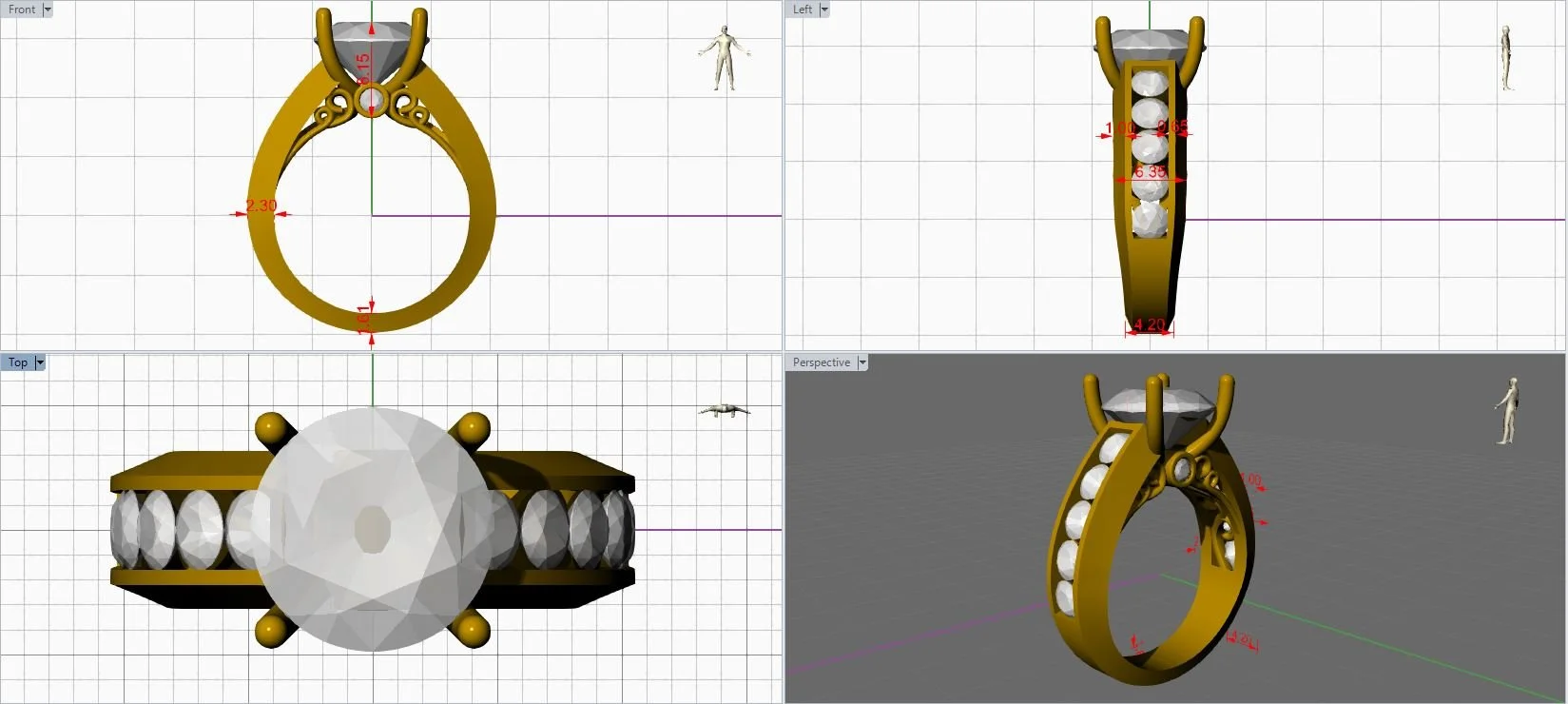
Task: Select the 2.30 dimension in Front view
Action: pyautogui.click(x=261, y=205)
